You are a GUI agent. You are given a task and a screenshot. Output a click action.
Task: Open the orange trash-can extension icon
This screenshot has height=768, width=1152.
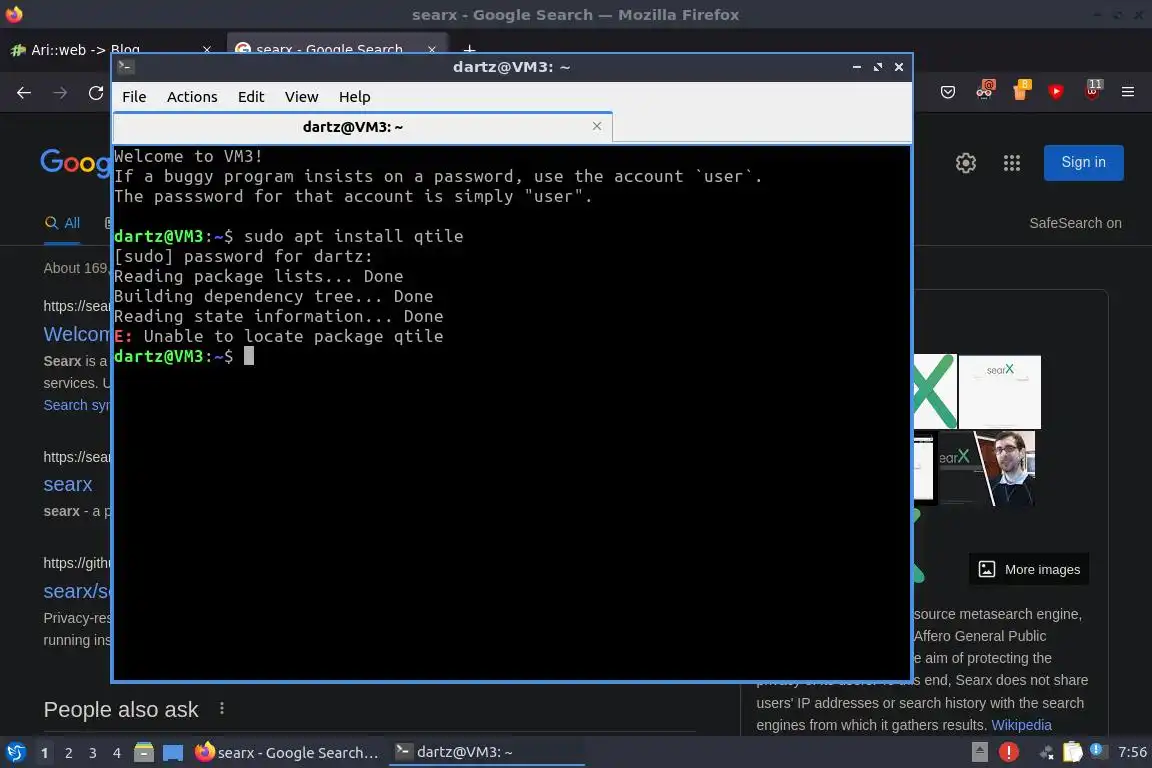click(x=1020, y=90)
